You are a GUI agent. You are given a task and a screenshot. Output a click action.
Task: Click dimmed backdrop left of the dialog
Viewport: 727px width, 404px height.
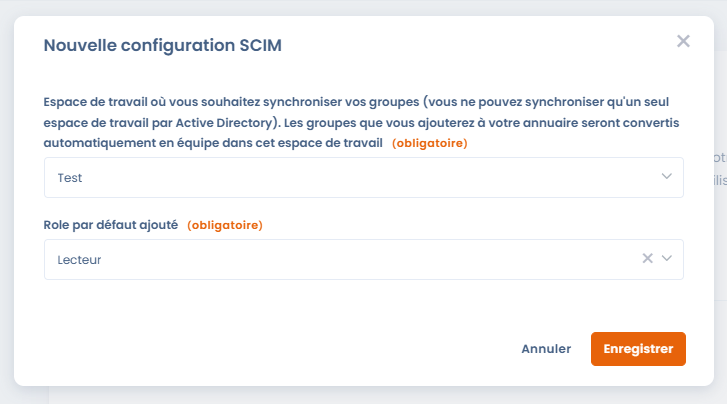tap(6, 200)
